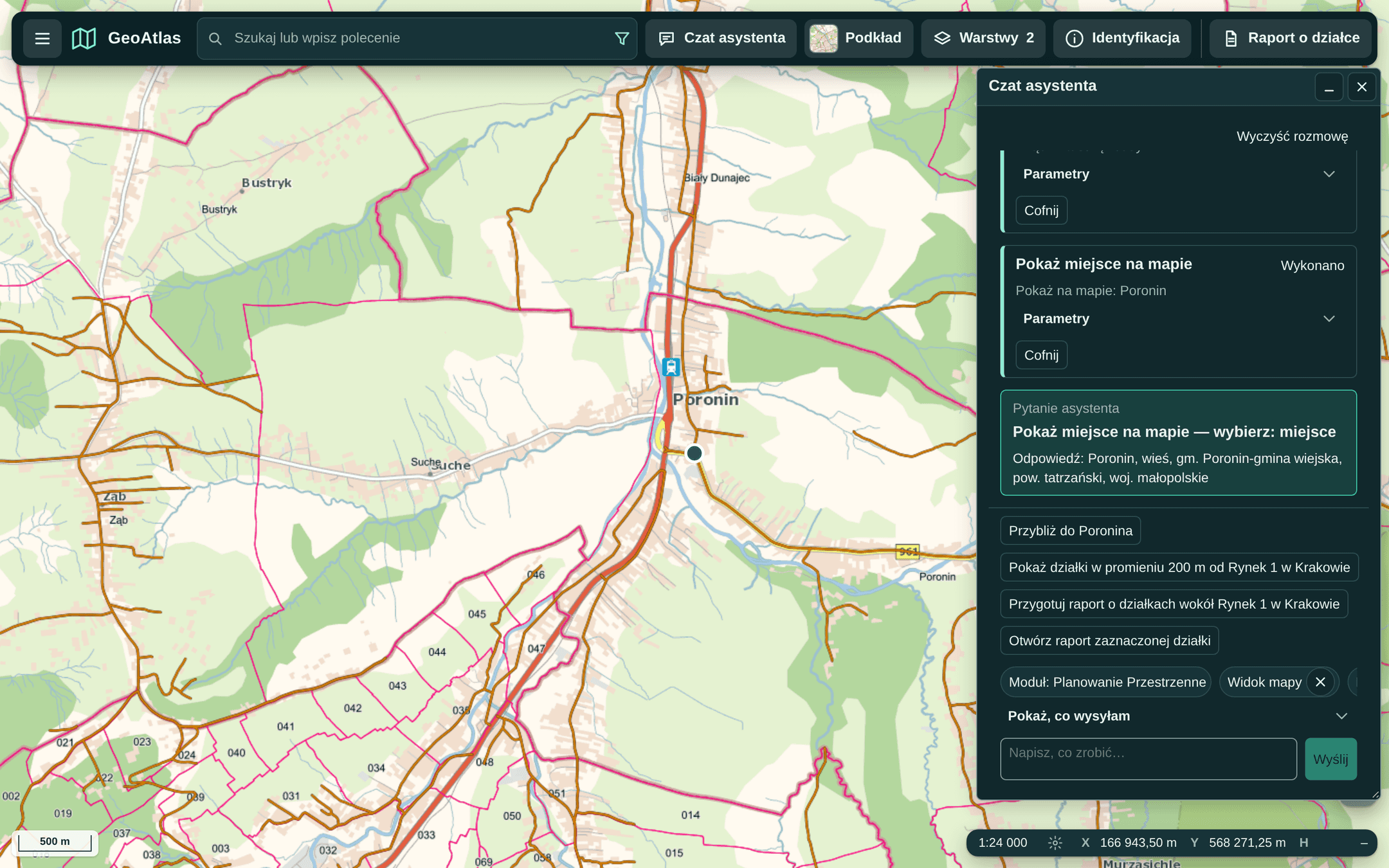Open the Podkład basemap selector

[858, 39]
